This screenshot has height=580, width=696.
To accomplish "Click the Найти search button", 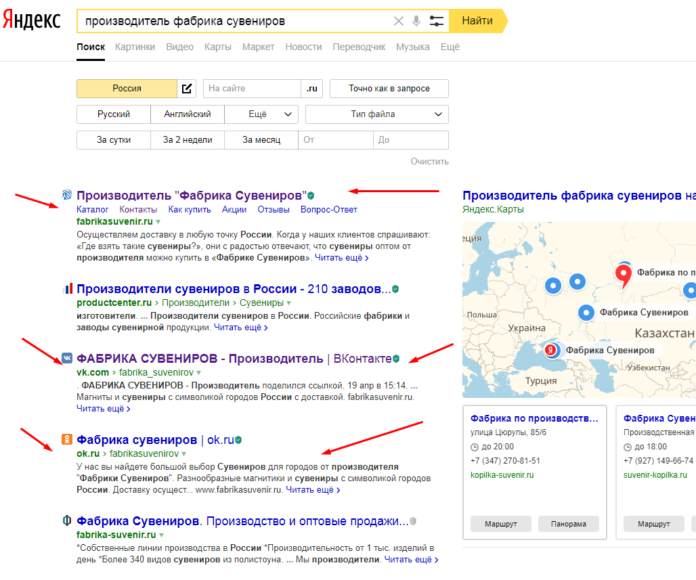I will coord(478,21).
